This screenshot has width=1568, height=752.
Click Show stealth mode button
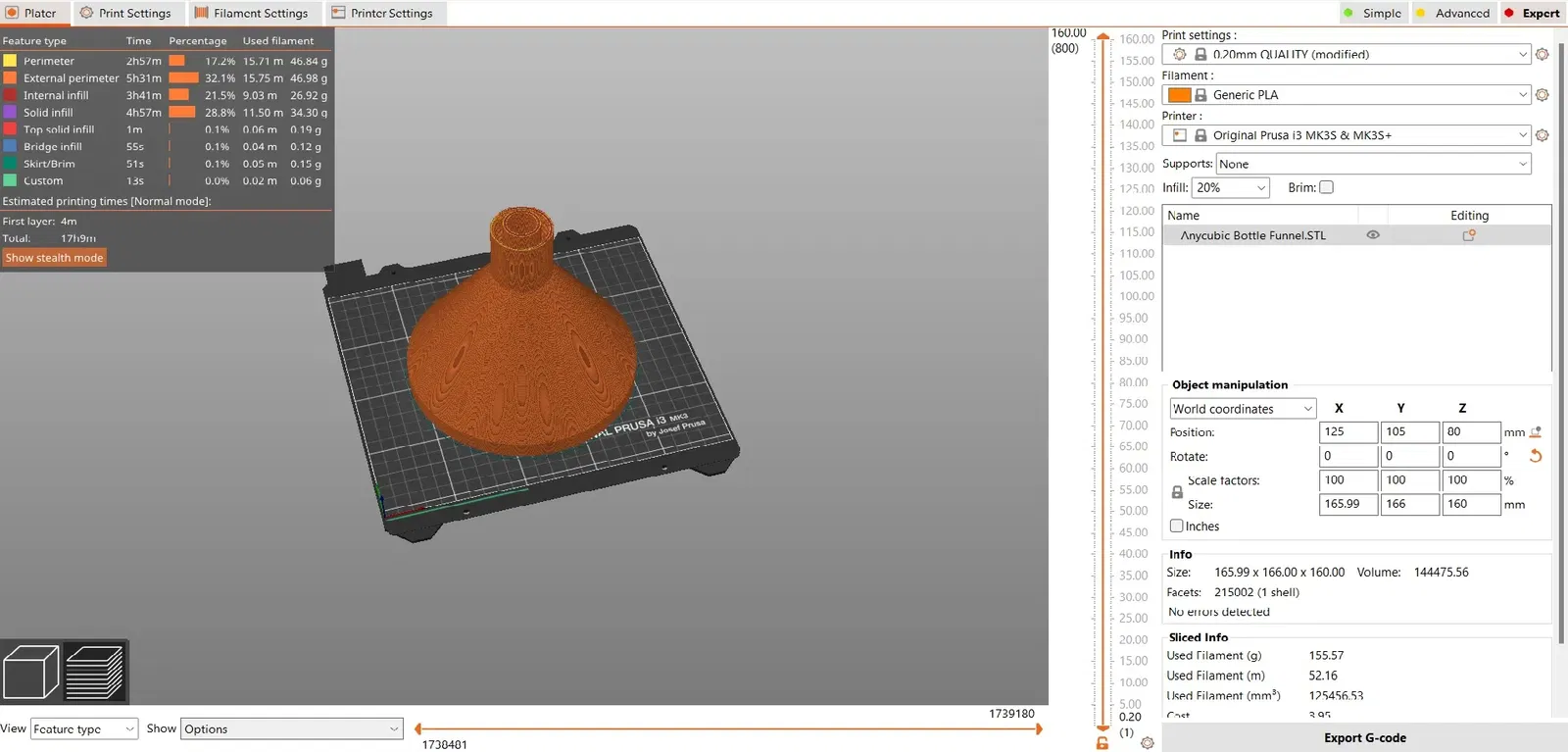[x=54, y=258]
